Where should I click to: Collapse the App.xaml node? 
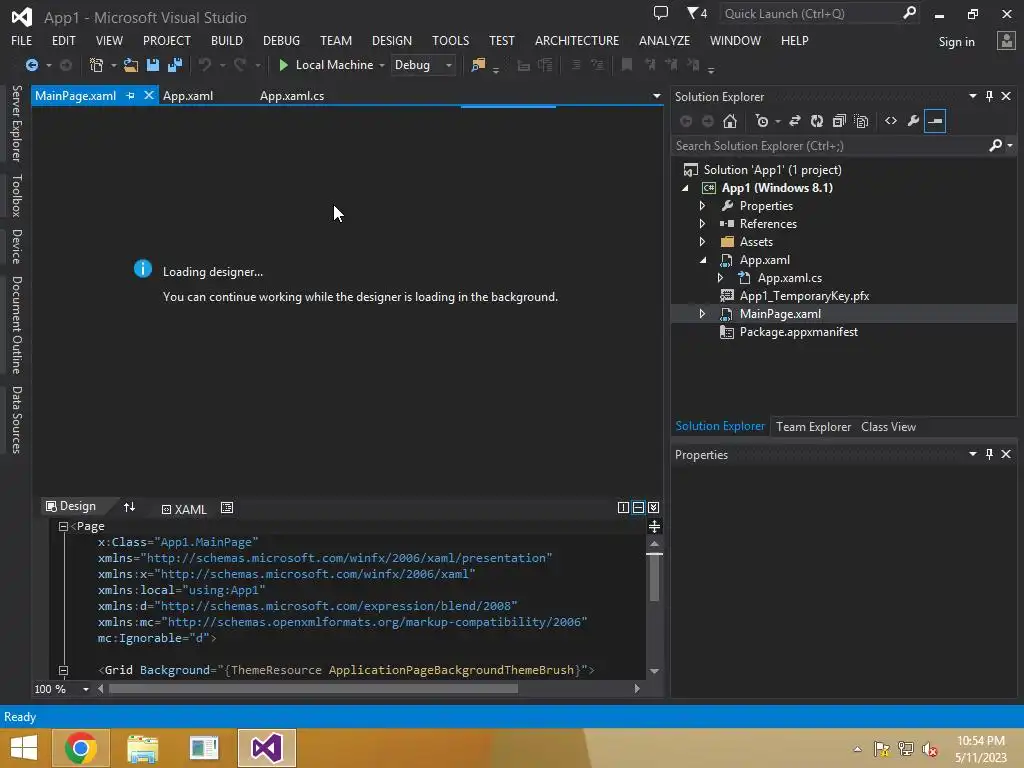point(703,260)
